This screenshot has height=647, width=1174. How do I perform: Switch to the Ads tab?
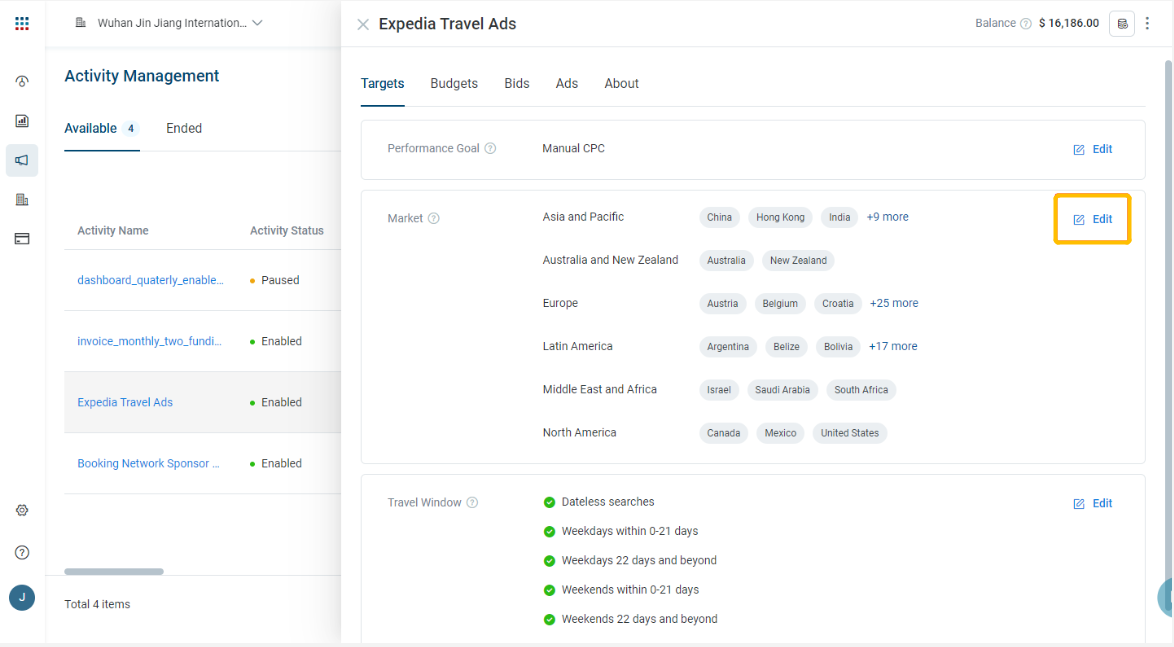567,84
